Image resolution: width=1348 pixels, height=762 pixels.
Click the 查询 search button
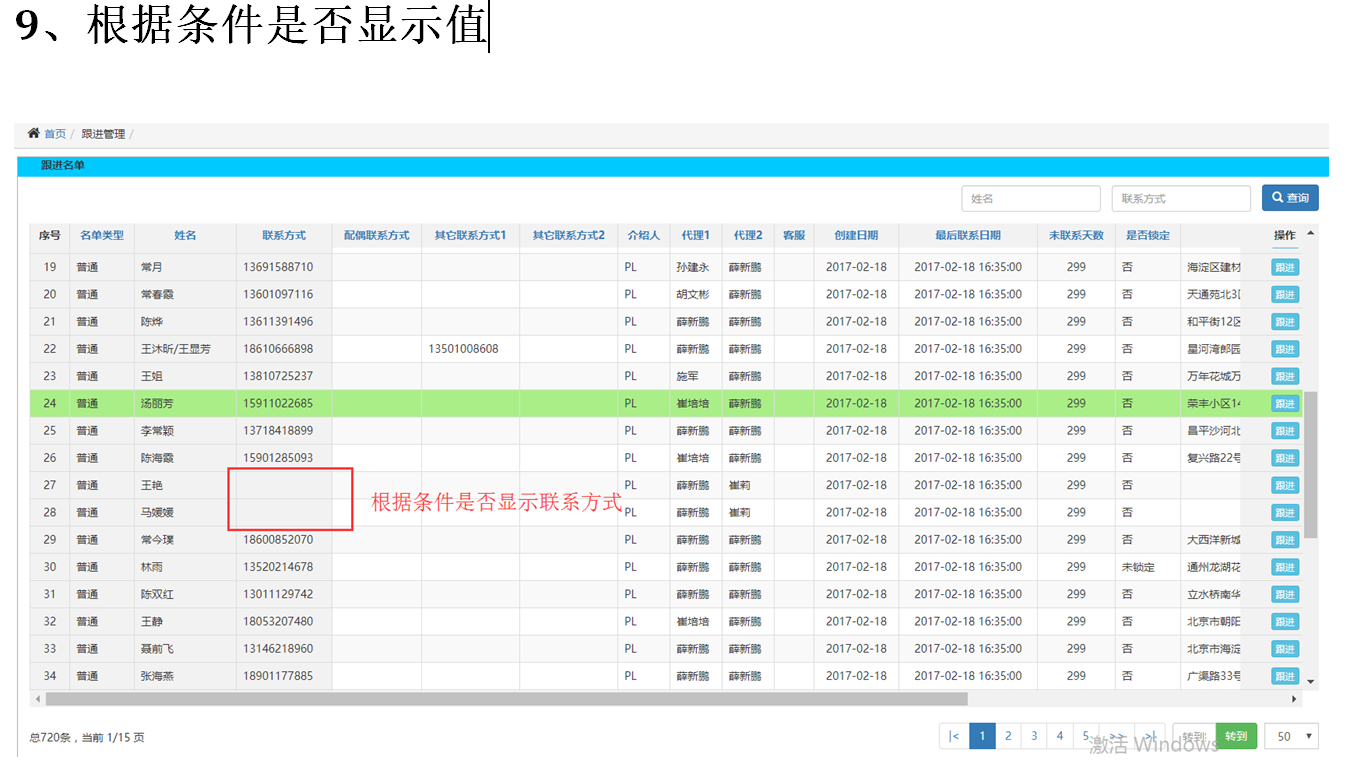click(1290, 198)
